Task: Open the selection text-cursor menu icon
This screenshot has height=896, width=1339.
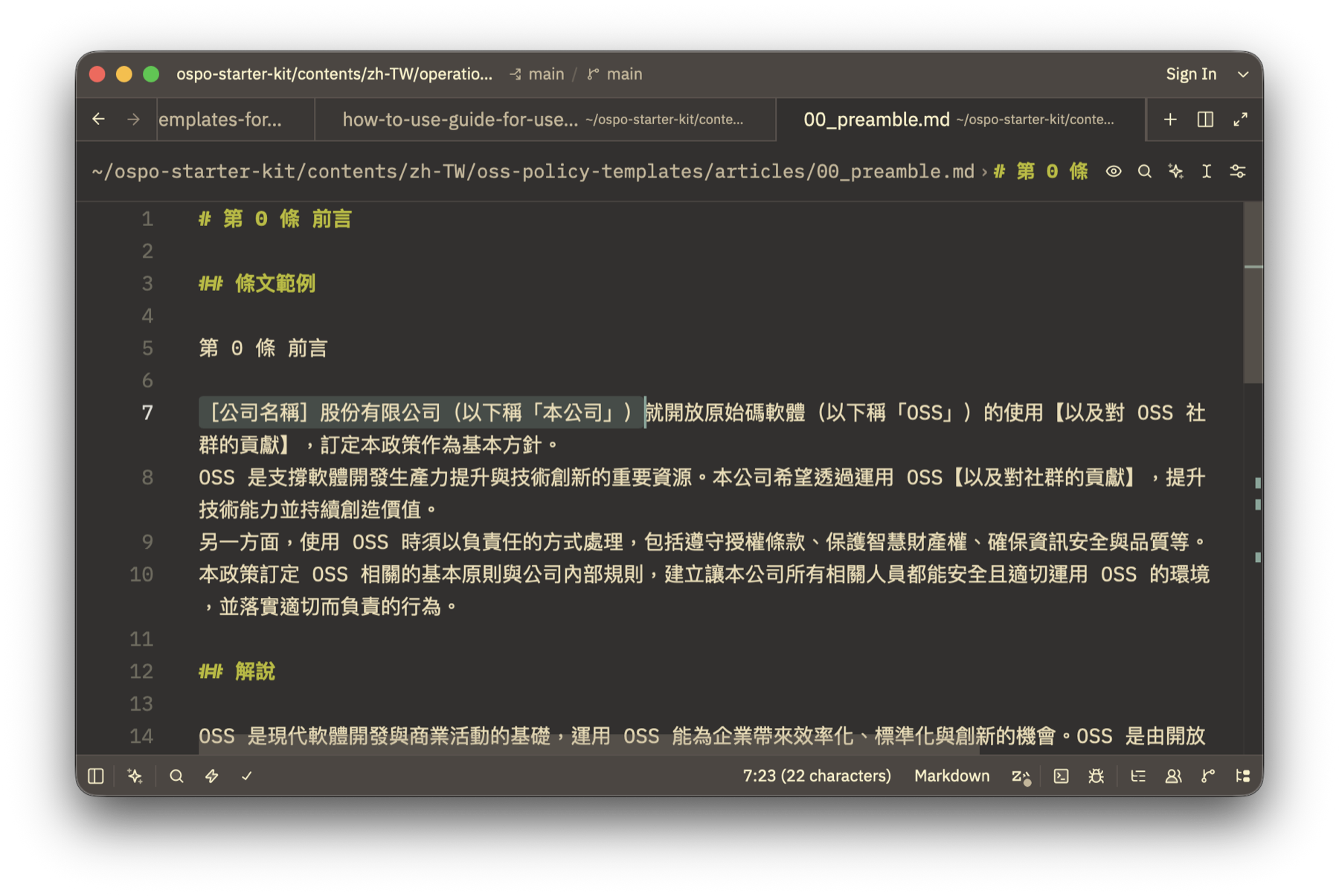Action: click(1207, 172)
